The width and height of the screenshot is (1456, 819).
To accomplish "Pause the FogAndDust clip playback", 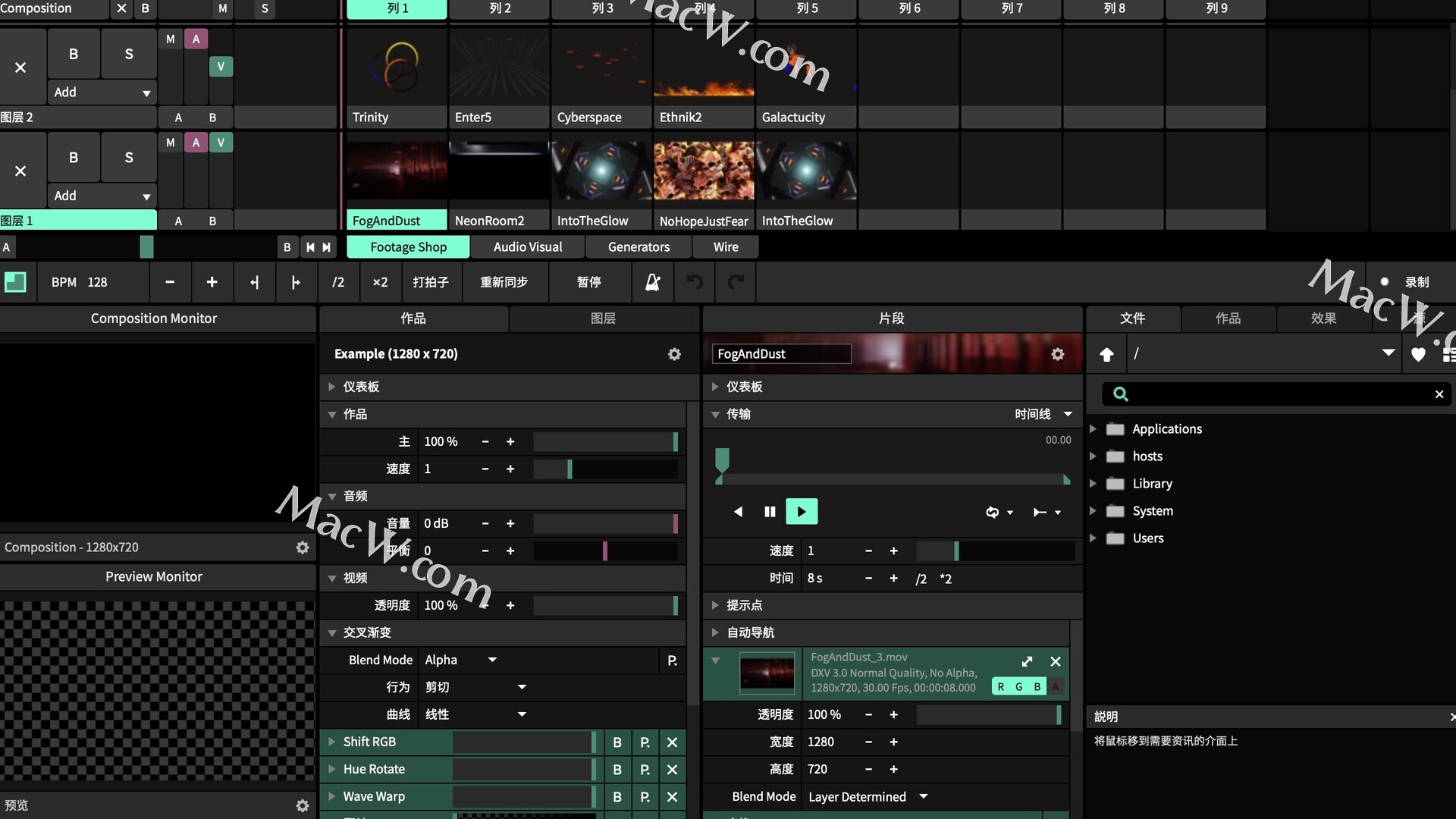I will click(x=770, y=512).
